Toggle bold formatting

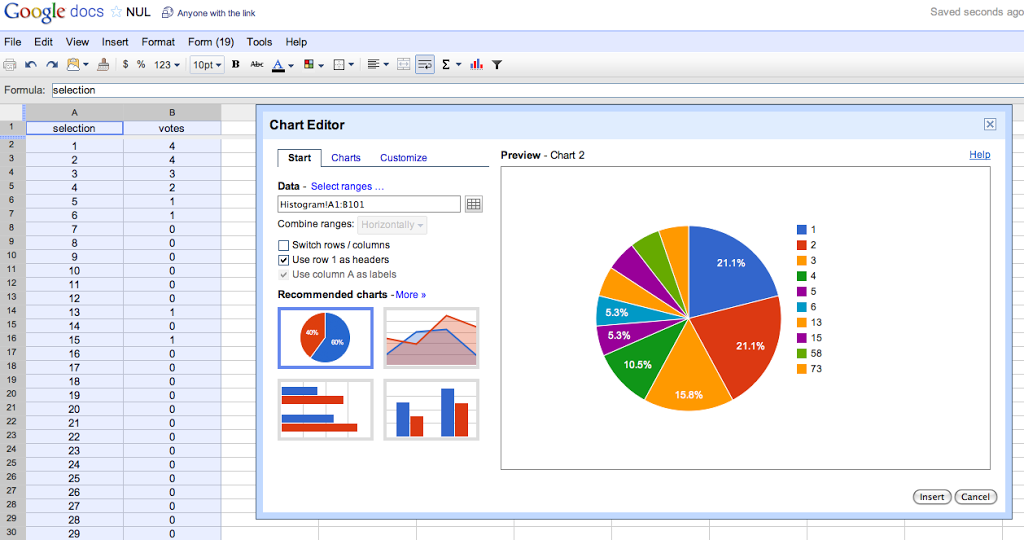(236, 64)
